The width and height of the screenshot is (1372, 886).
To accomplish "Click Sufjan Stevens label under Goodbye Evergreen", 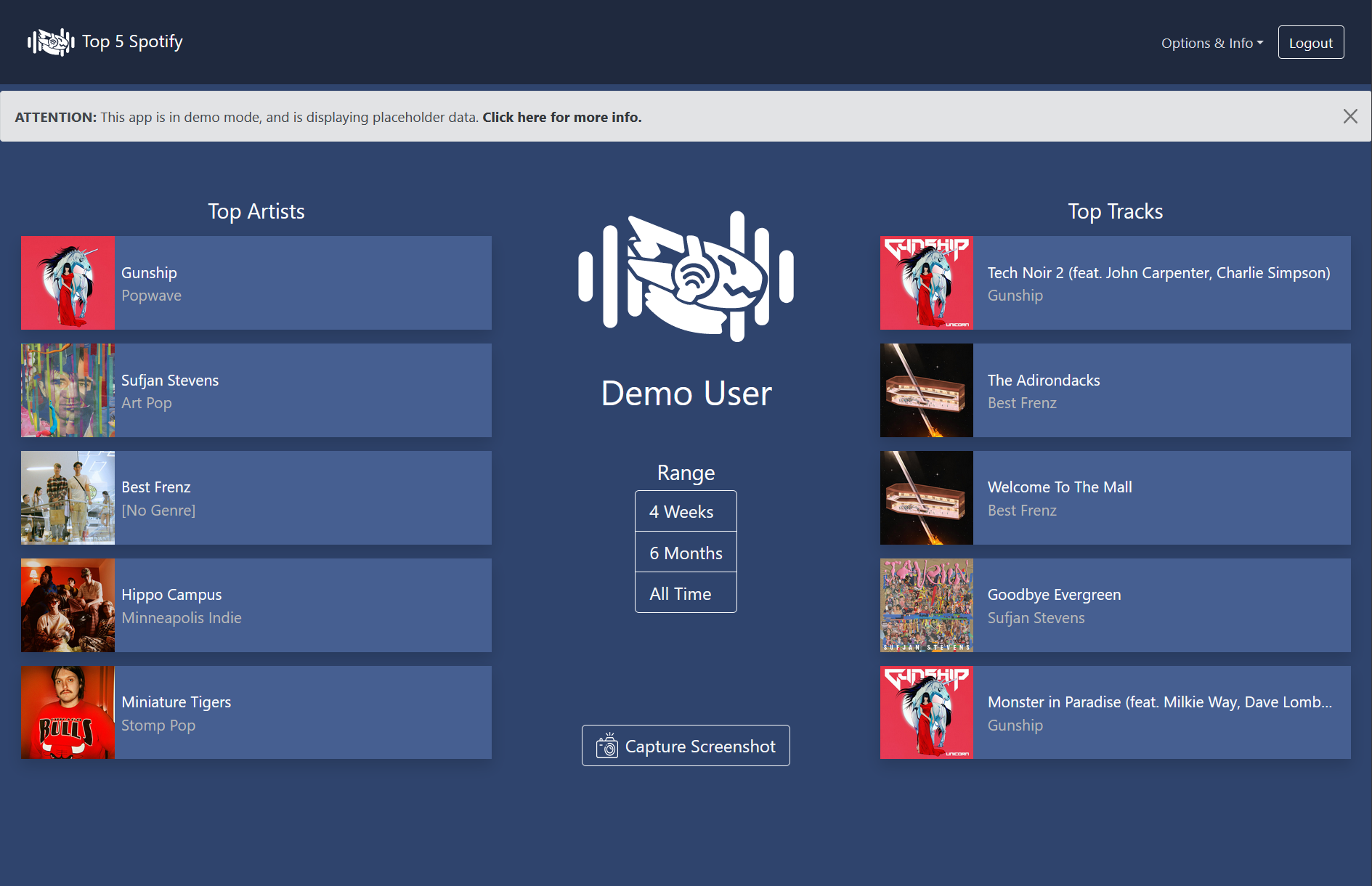I will point(1036,617).
